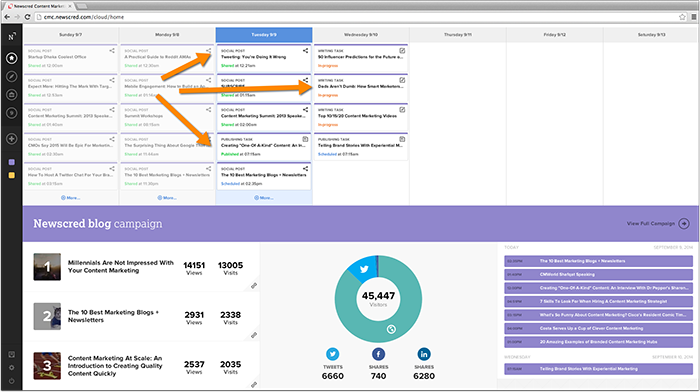Image resolution: width=700 pixels, height=392 pixels.
Task: Select the Sunday 9/7 column header
Action: pyautogui.click(x=71, y=34)
